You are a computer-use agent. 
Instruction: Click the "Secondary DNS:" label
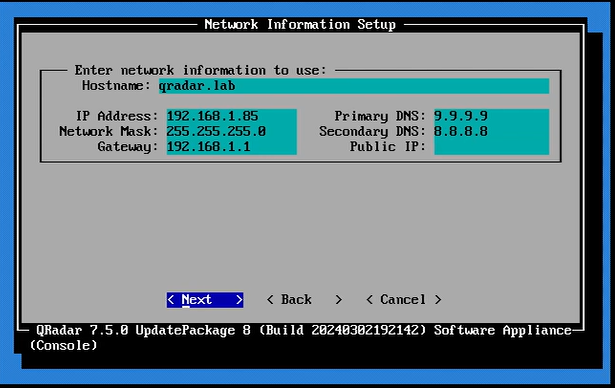(372, 132)
